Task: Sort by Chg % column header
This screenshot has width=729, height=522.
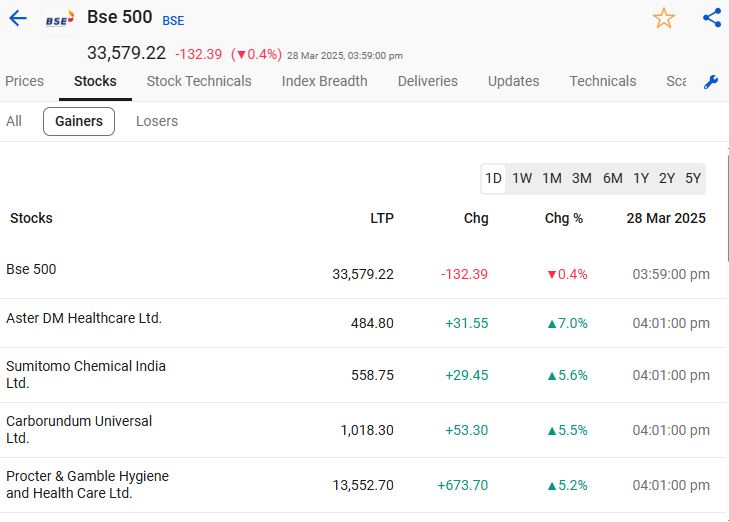Action: (x=564, y=218)
